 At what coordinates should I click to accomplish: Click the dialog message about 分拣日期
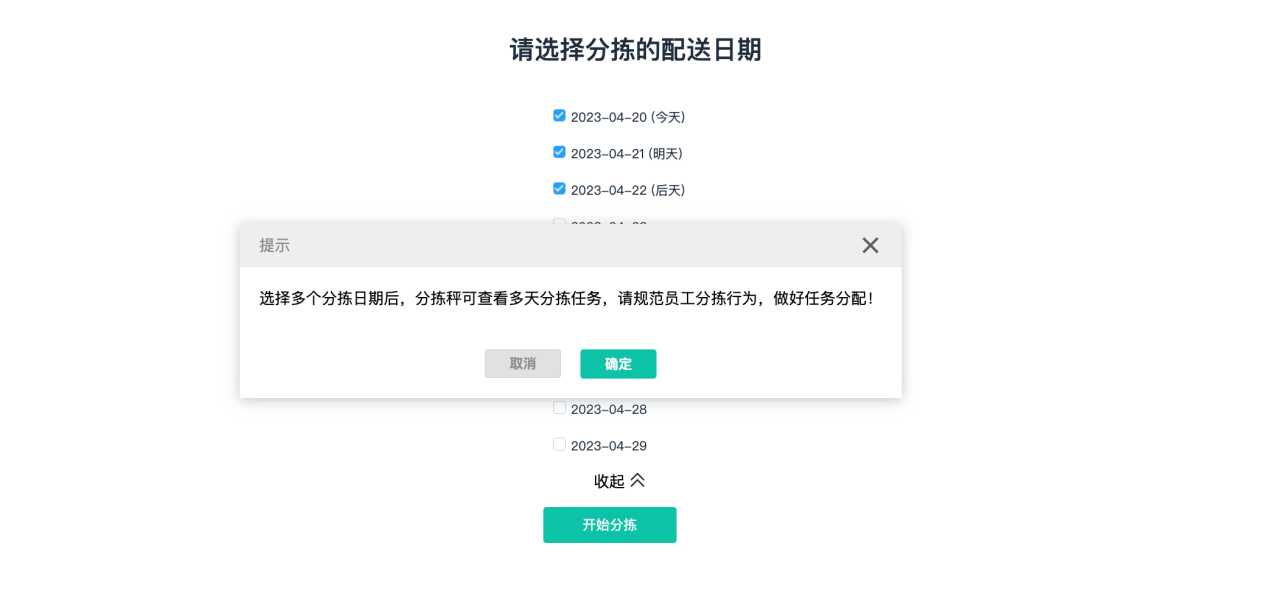tap(567, 298)
